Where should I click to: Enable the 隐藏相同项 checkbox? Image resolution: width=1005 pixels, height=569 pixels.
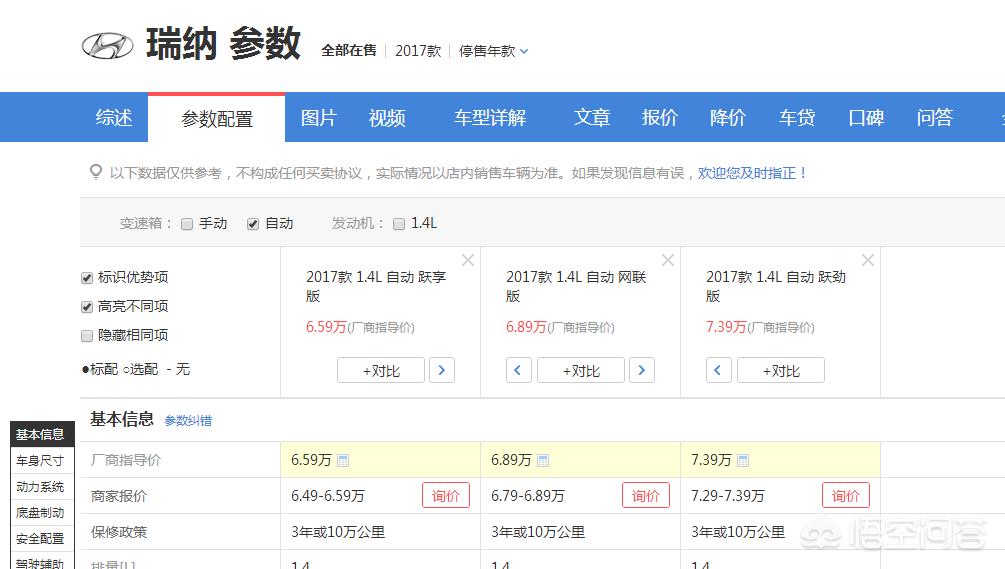[87, 336]
